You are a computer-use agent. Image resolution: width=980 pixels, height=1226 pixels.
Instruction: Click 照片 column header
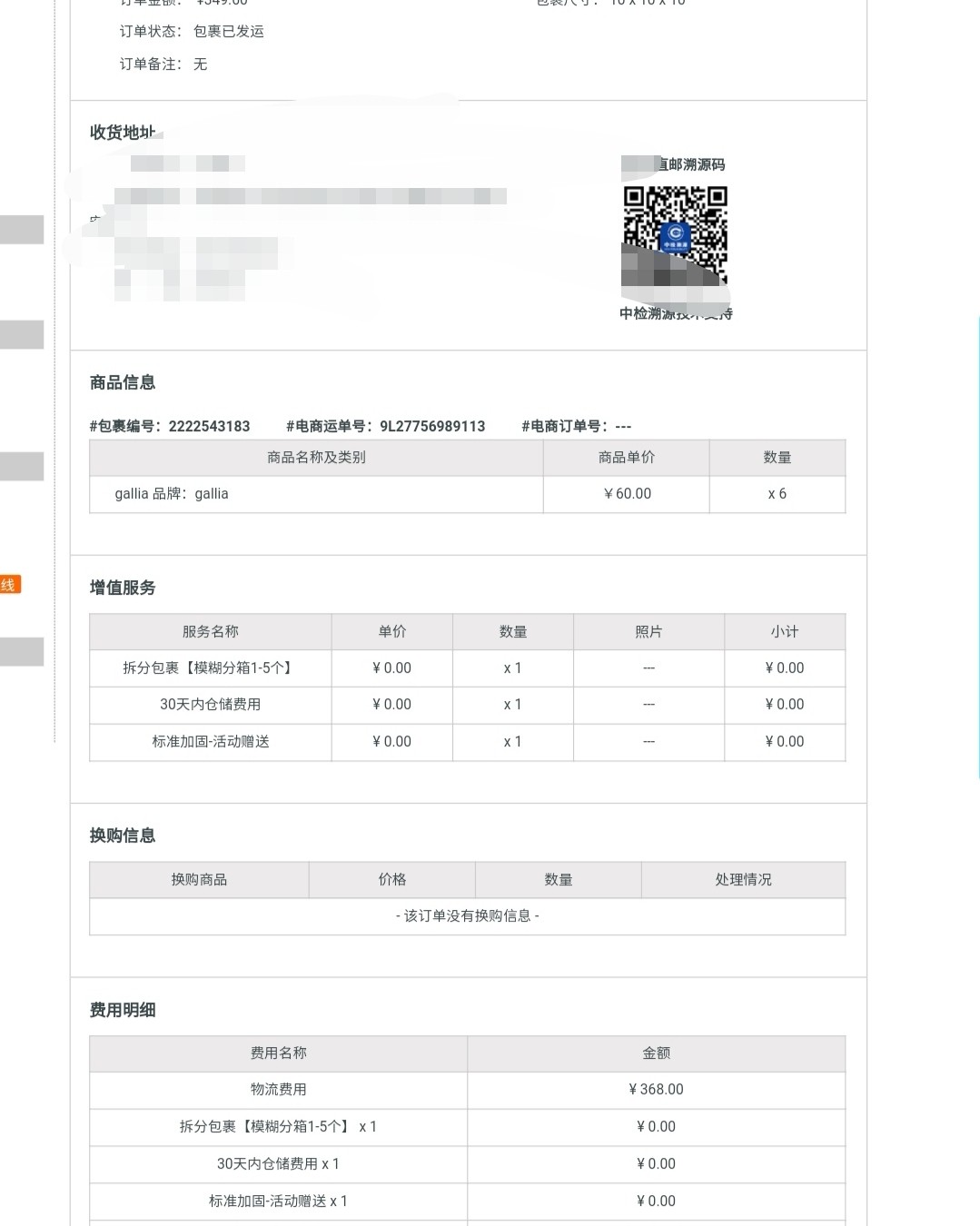click(x=648, y=632)
